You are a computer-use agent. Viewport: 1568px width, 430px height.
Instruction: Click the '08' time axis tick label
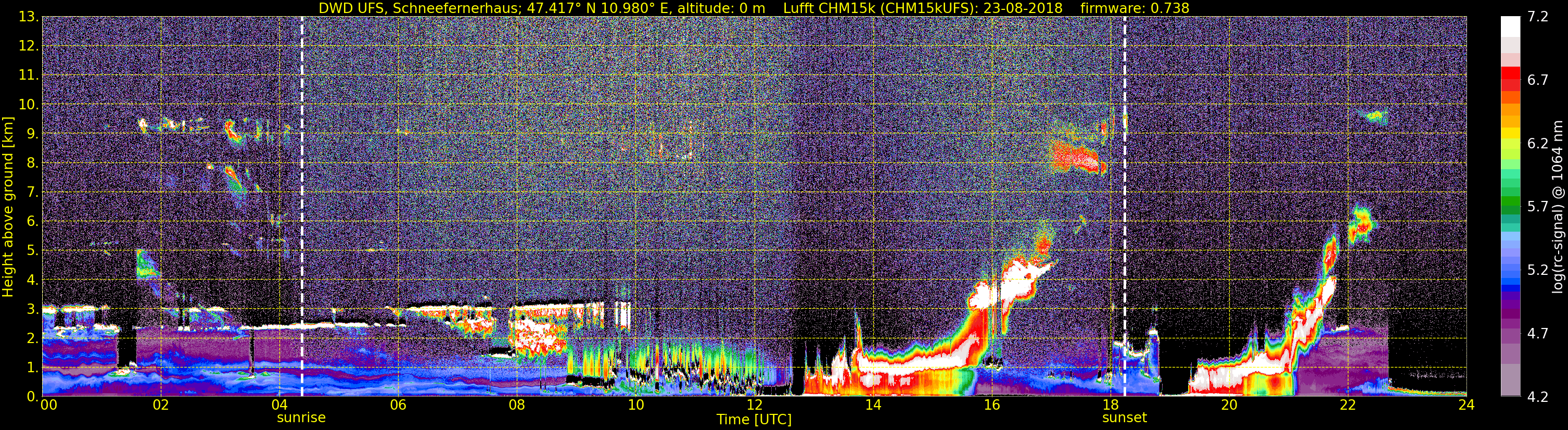pos(517,406)
